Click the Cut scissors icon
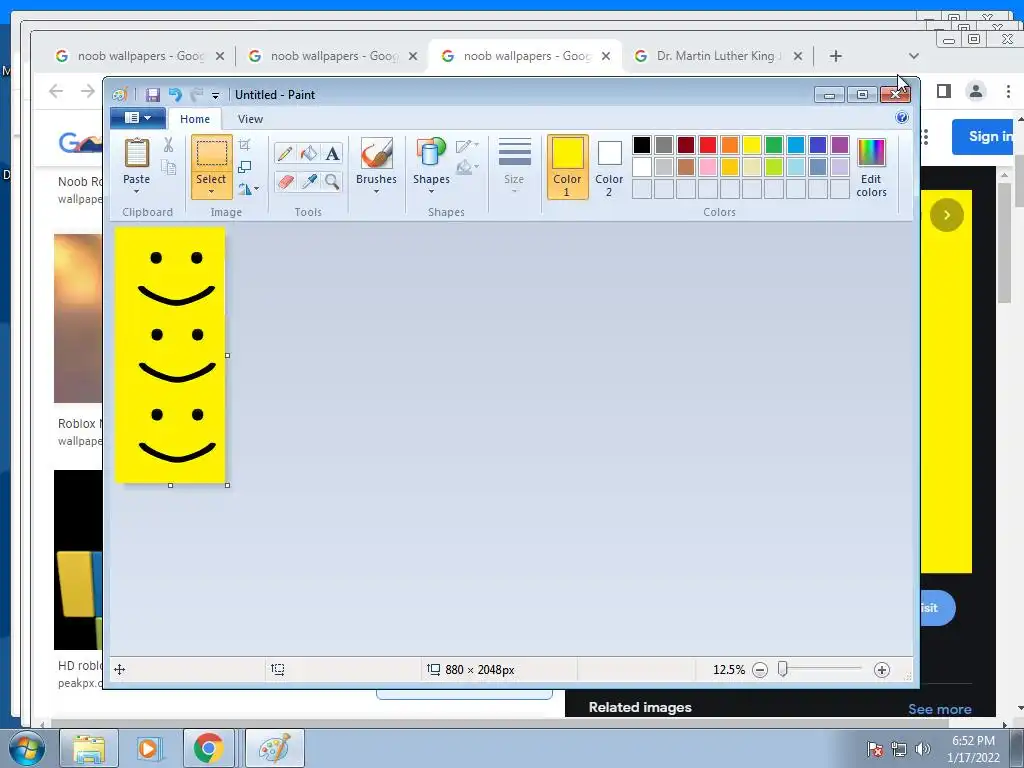The image size is (1024, 768). [168, 145]
